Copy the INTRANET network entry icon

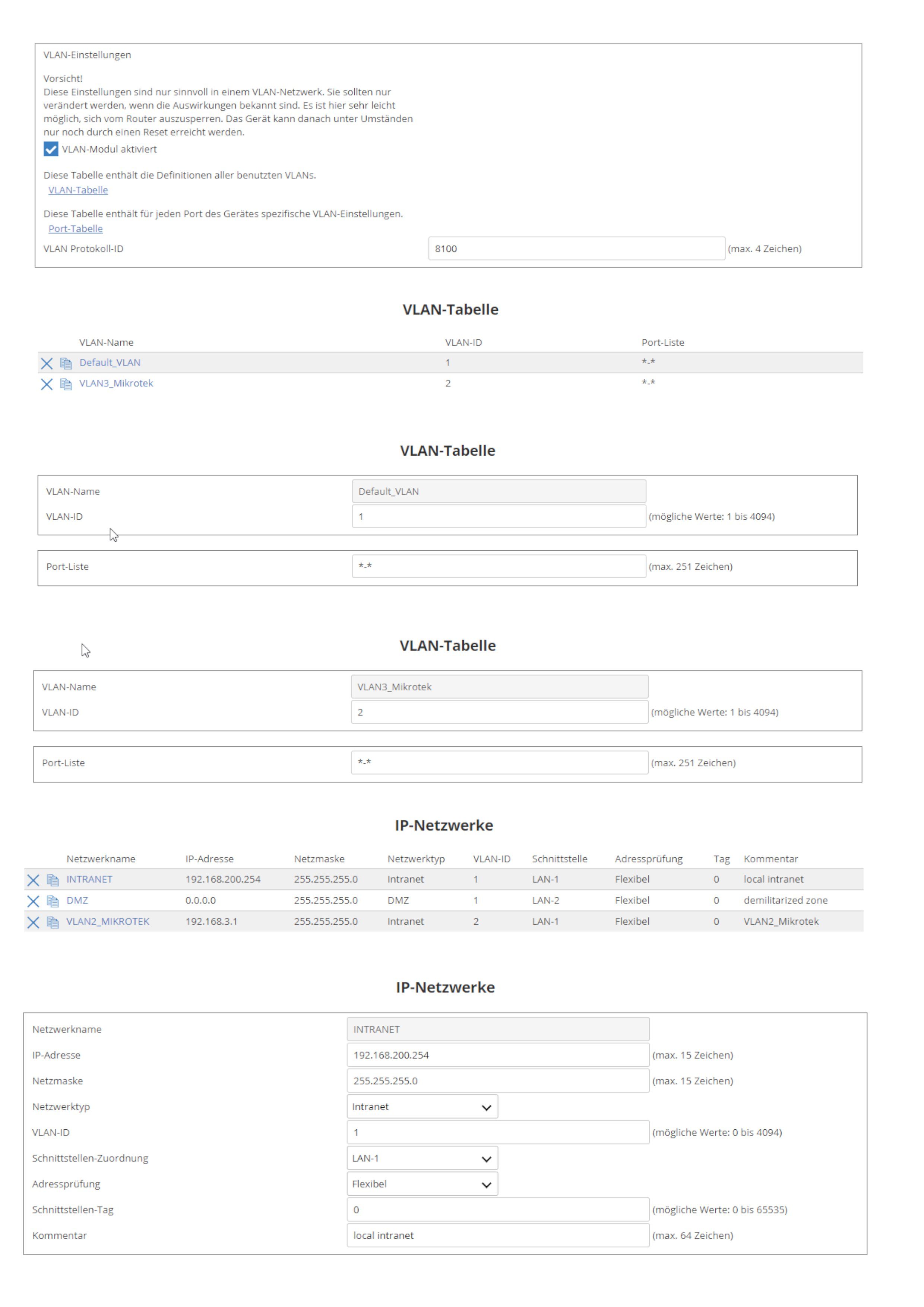tap(53, 880)
